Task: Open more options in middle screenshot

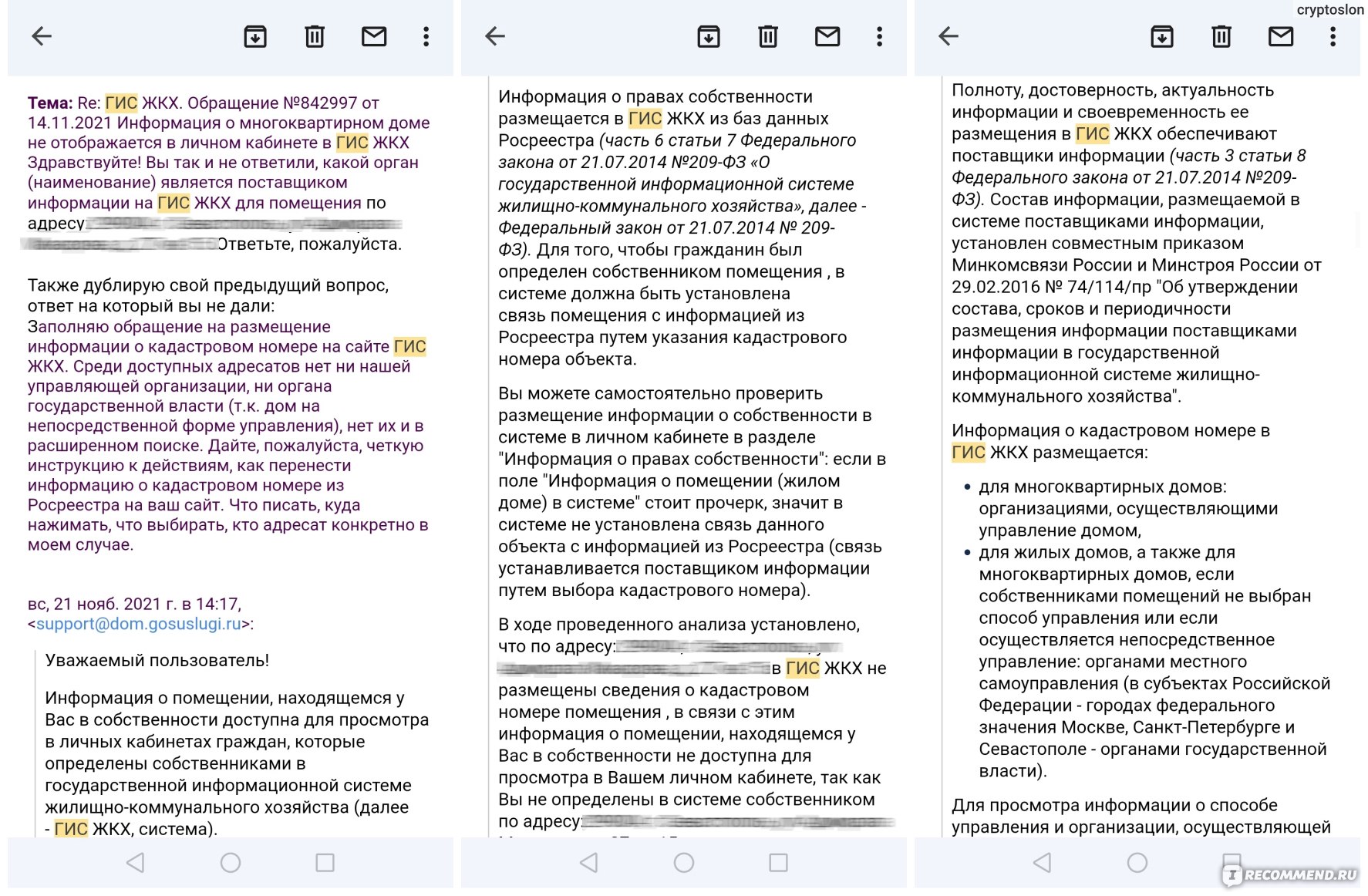Action: (879, 36)
